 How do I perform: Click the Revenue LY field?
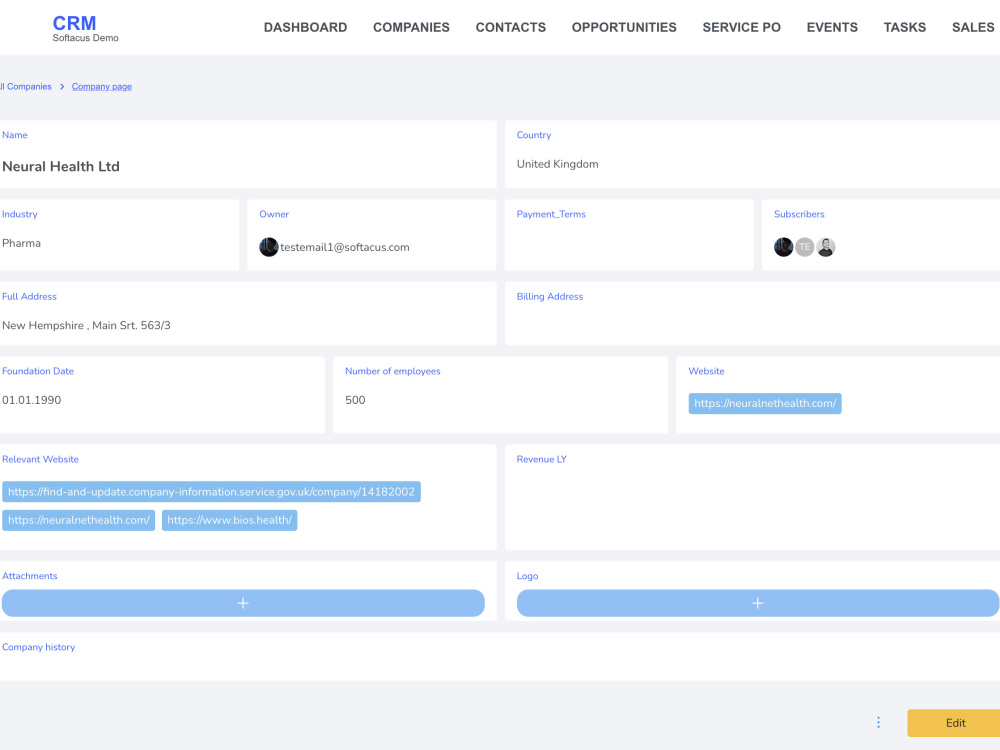pyautogui.click(x=752, y=497)
